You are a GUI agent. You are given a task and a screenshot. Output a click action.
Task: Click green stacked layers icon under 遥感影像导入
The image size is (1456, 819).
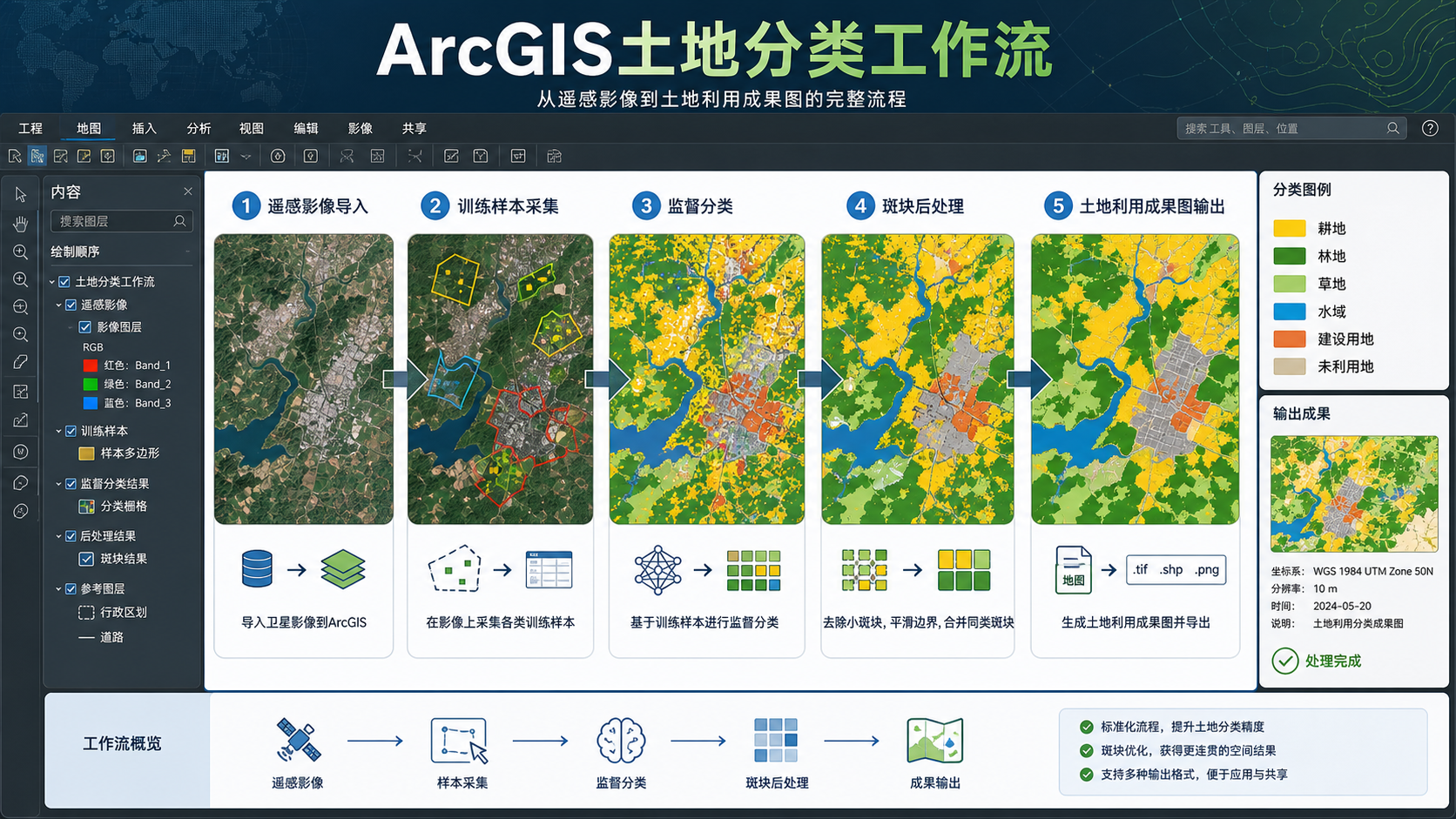(x=343, y=569)
